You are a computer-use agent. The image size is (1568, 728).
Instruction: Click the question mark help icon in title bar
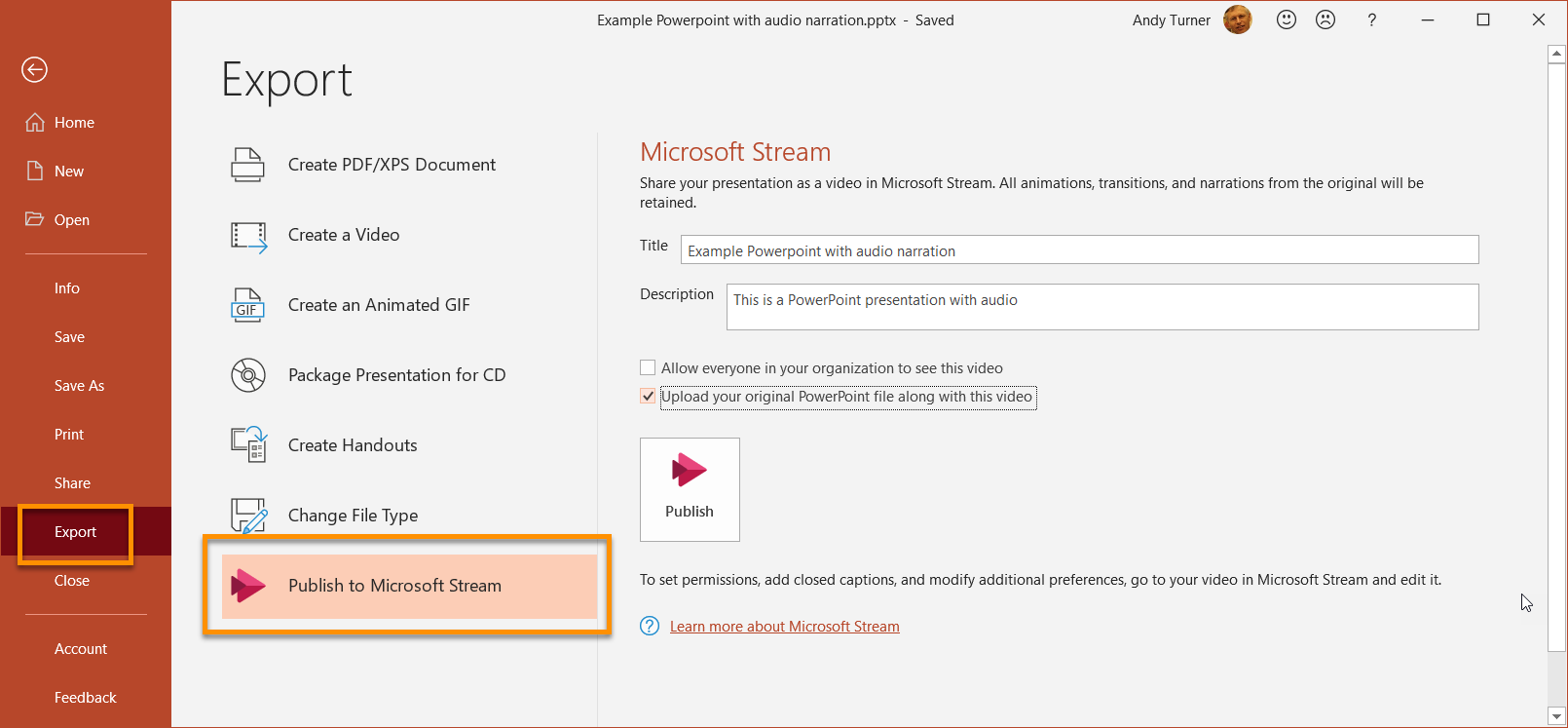pos(1371,19)
